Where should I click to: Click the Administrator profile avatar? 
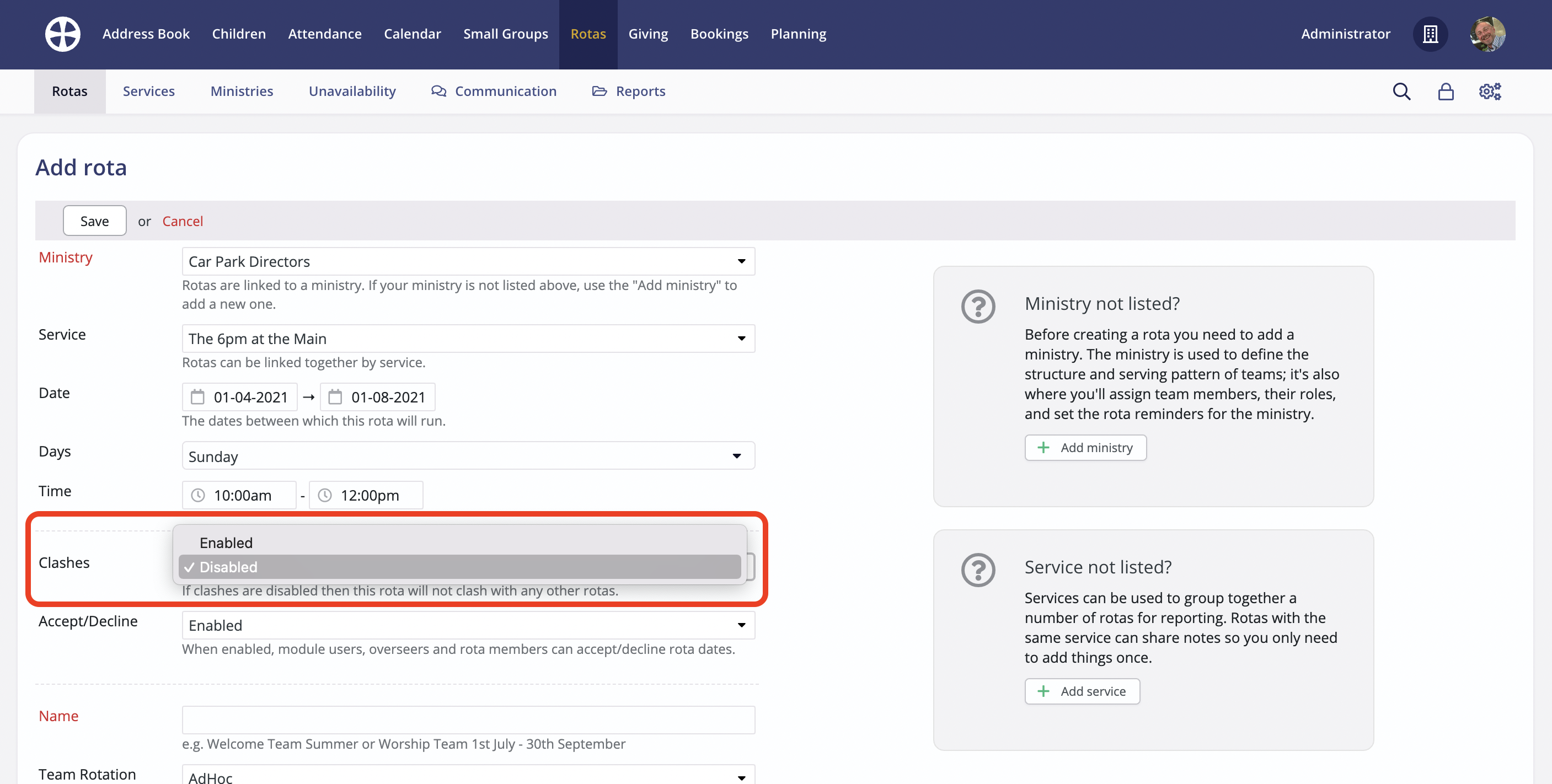coord(1486,34)
